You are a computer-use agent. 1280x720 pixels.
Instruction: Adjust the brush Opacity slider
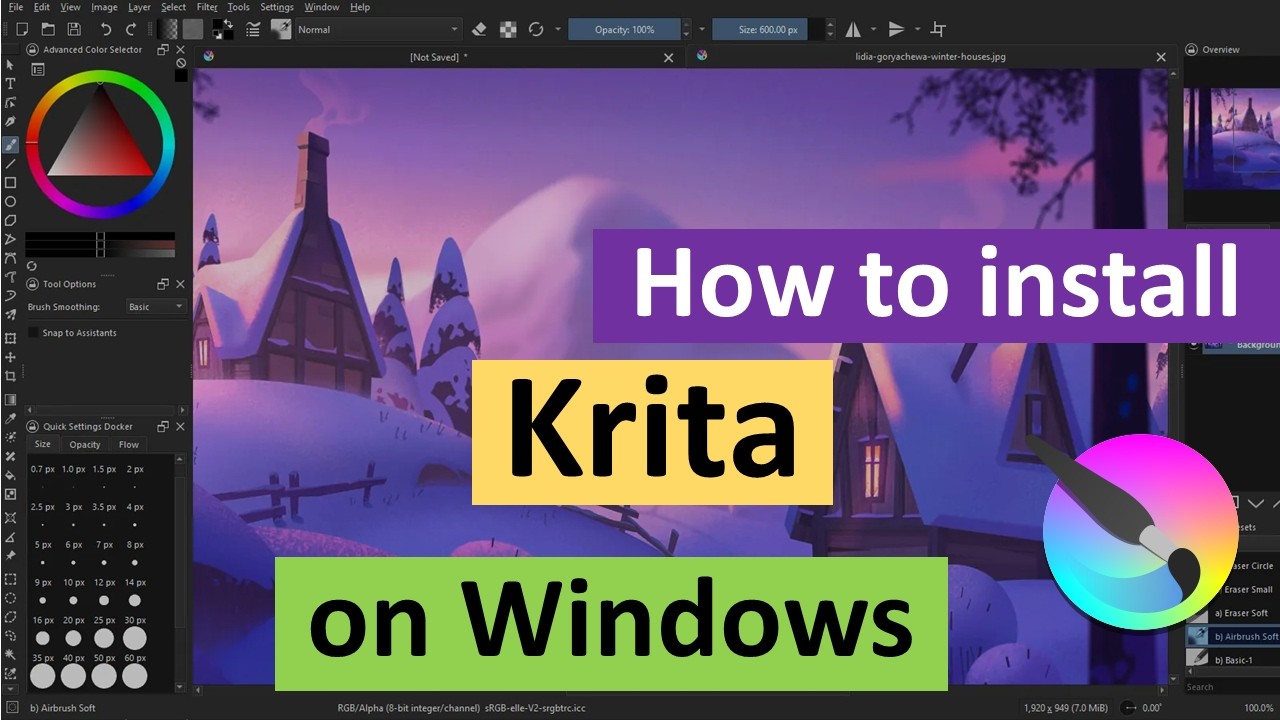point(625,29)
